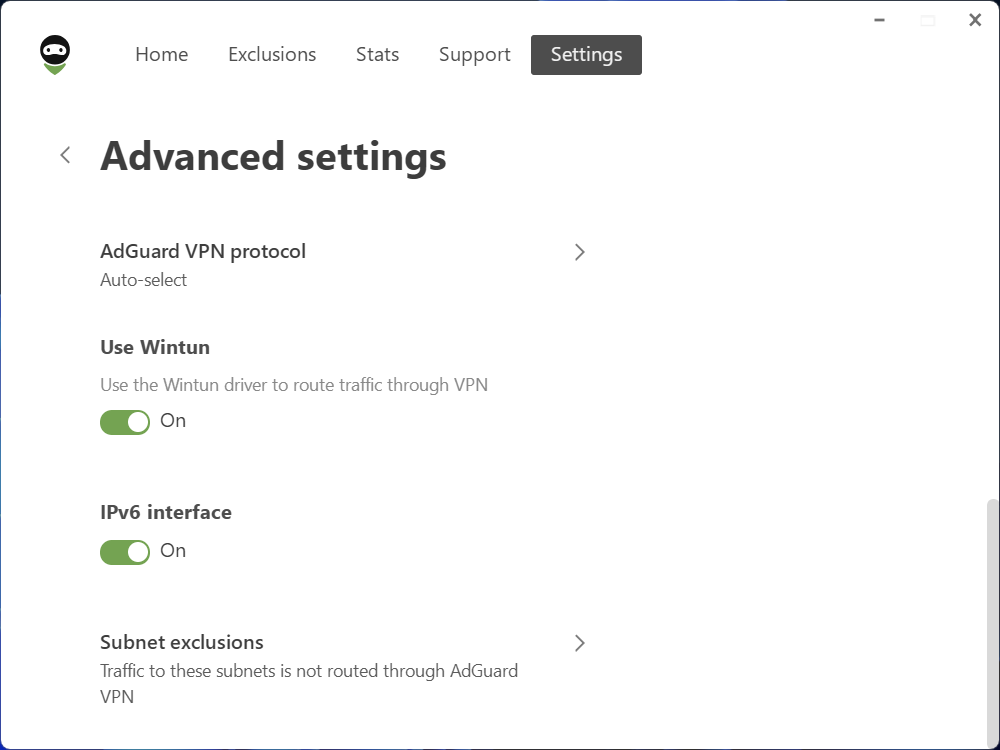
Task: Click the AdGuard VPN protocol label
Action: coord(203,251)
